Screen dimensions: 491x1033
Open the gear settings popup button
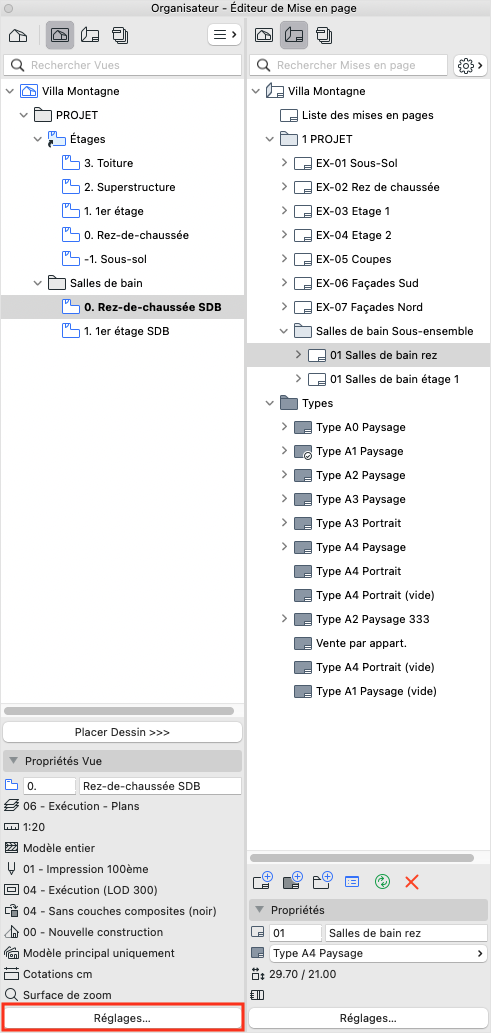(x=471, y=66)
